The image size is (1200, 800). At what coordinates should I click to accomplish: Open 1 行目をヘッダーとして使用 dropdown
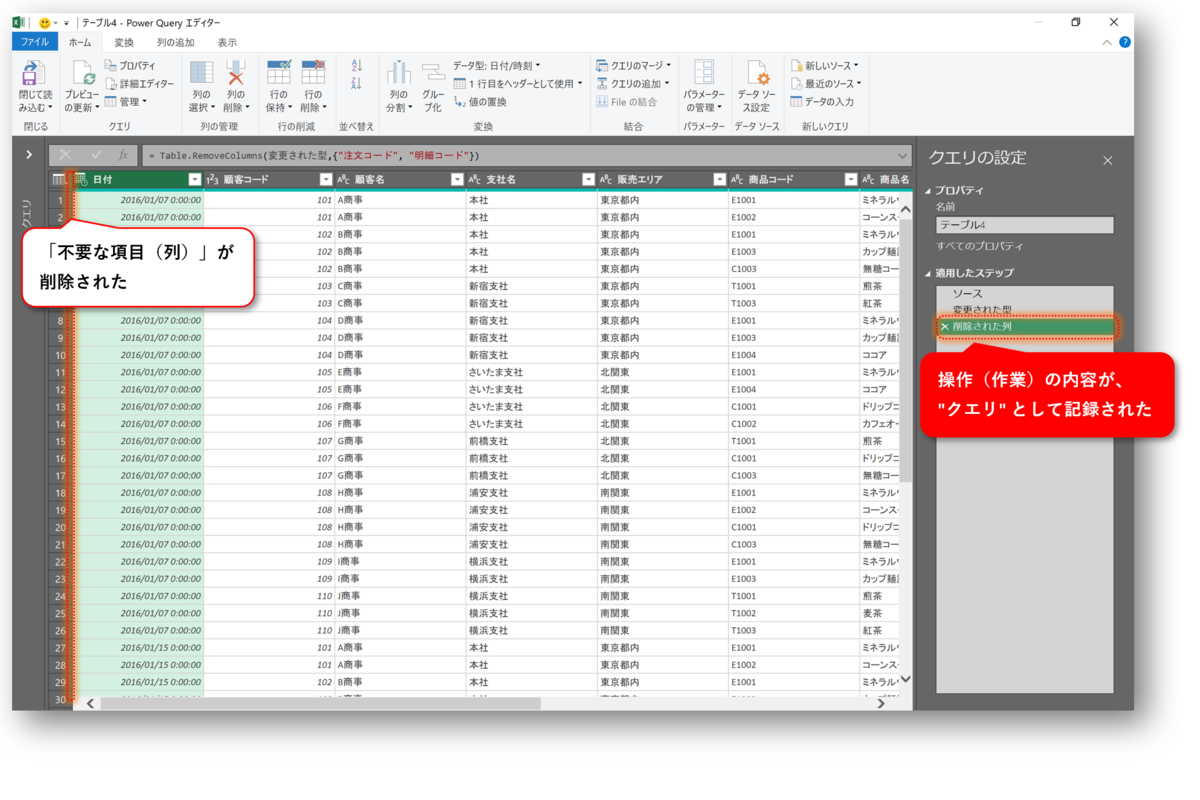click(x=518, y=84)
